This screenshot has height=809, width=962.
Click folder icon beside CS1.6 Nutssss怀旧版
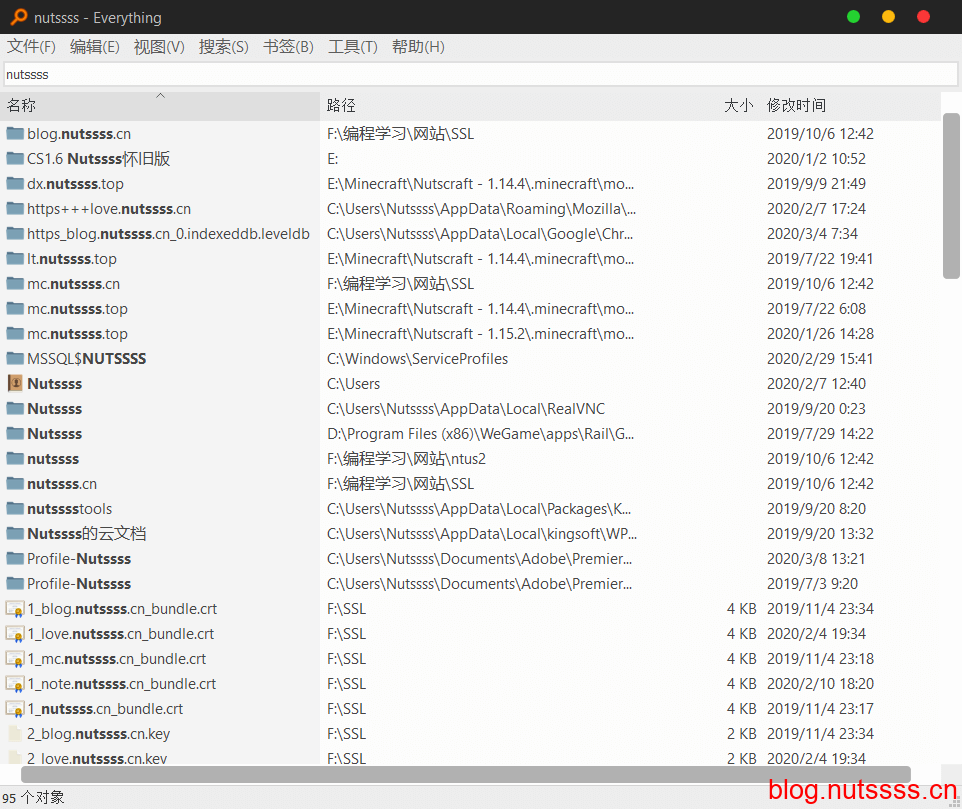15,159
